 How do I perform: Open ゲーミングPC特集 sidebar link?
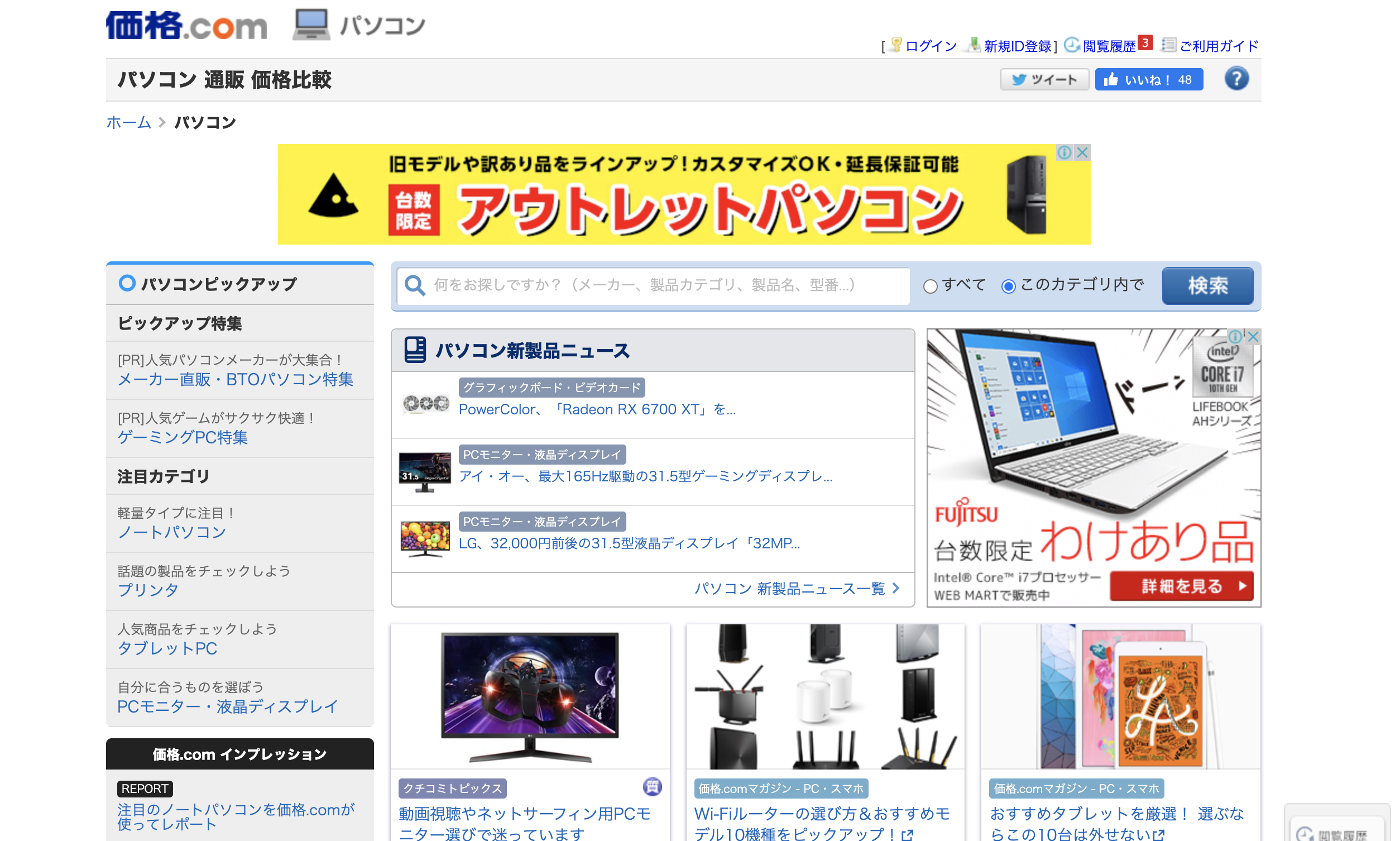pos(183,437)
